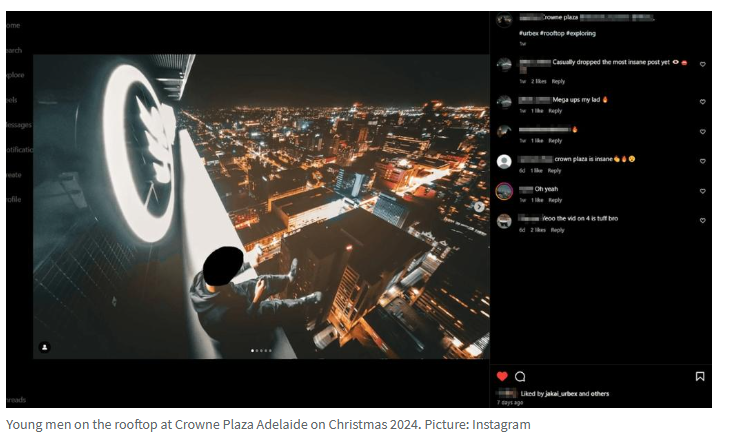
Task: Open Threads at sidebar bottom
Action: pyautogui.click(x=15, y=399)
